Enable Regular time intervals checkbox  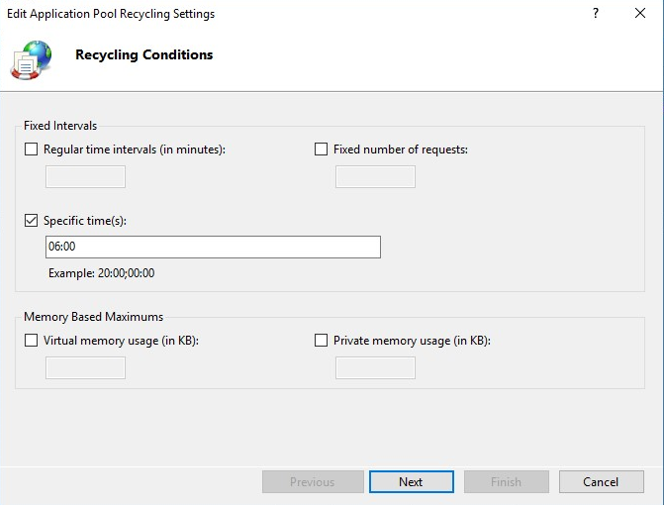[32, 150]
